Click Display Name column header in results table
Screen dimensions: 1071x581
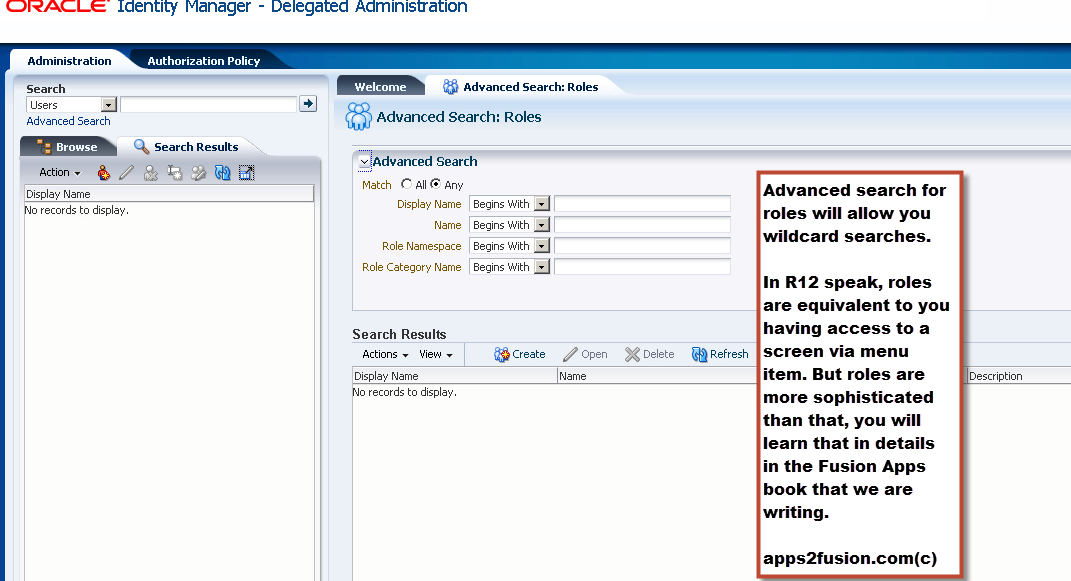[455, 376]
